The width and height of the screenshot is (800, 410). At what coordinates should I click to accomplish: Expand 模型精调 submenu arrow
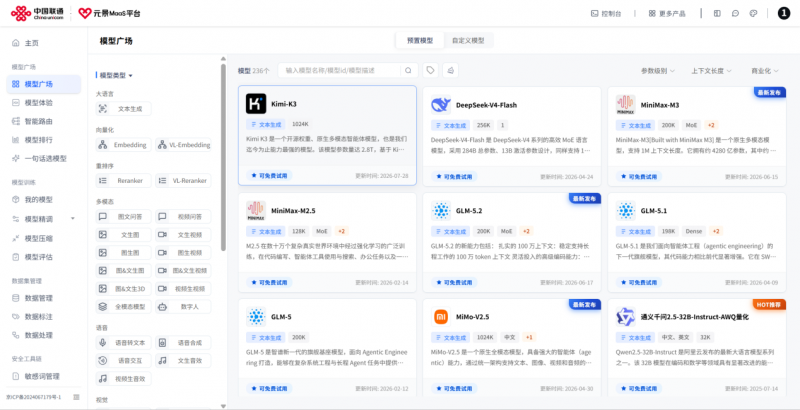pos(72,219)
